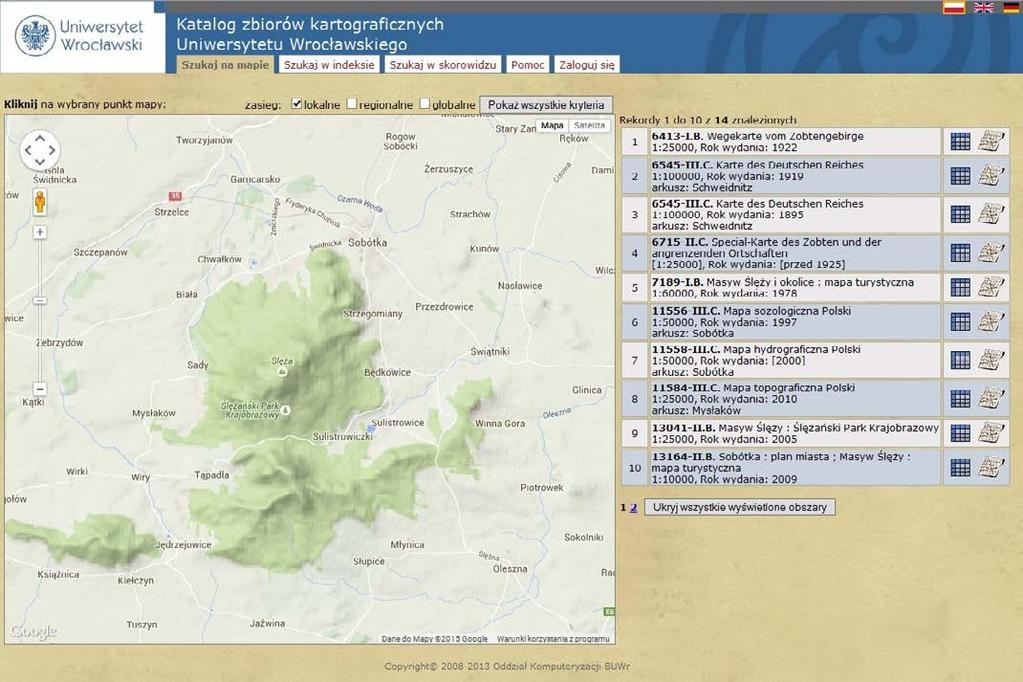Open table icon for Sobótka plan miasta
Viewport: 1023px width, 682px height.
click(960, 468)
